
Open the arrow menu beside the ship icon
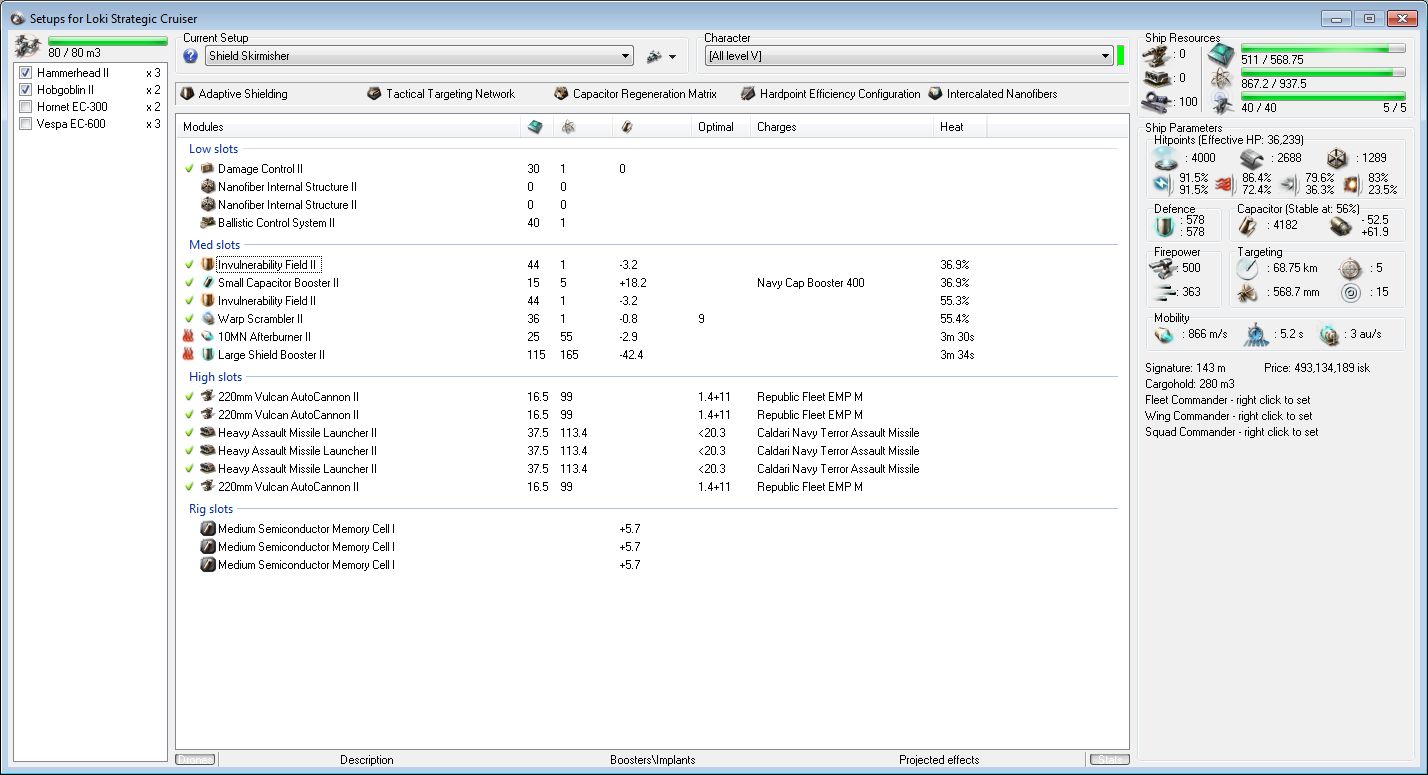(673, 58)
